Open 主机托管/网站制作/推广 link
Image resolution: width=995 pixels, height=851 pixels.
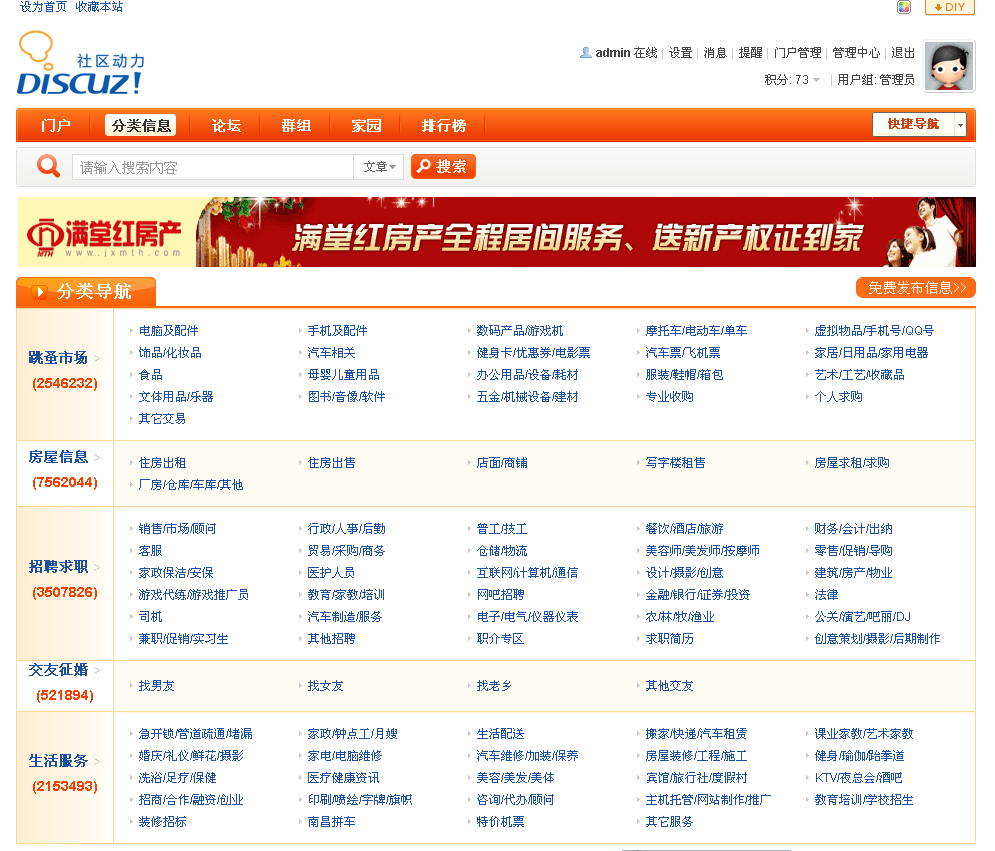[x=708, y=800]
